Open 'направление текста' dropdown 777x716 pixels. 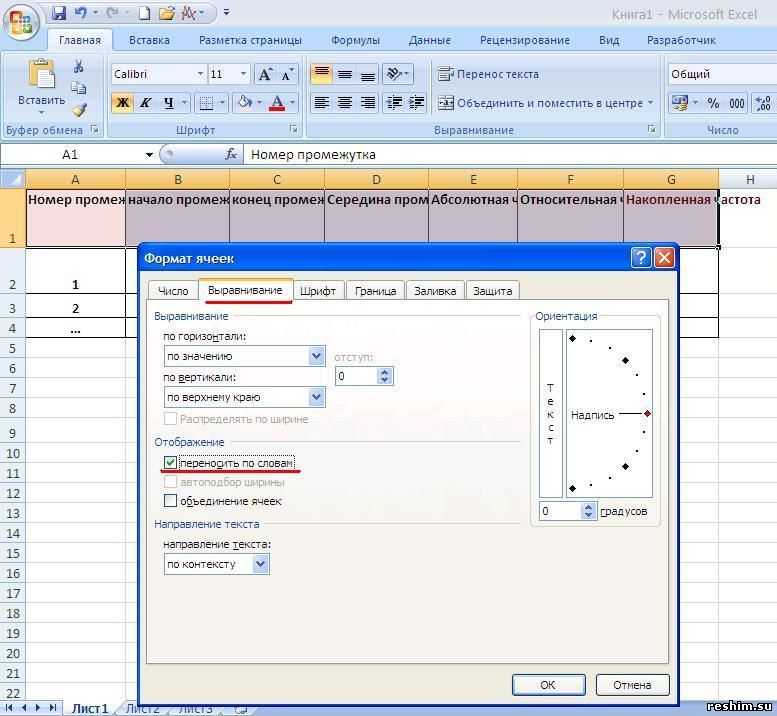(261, 564)
